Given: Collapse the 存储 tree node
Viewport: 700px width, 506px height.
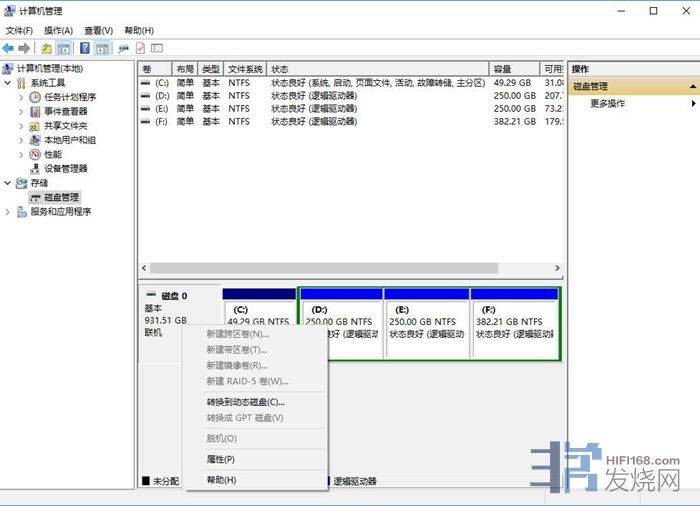Looking at the screenshot, I should tap(9, 184).
